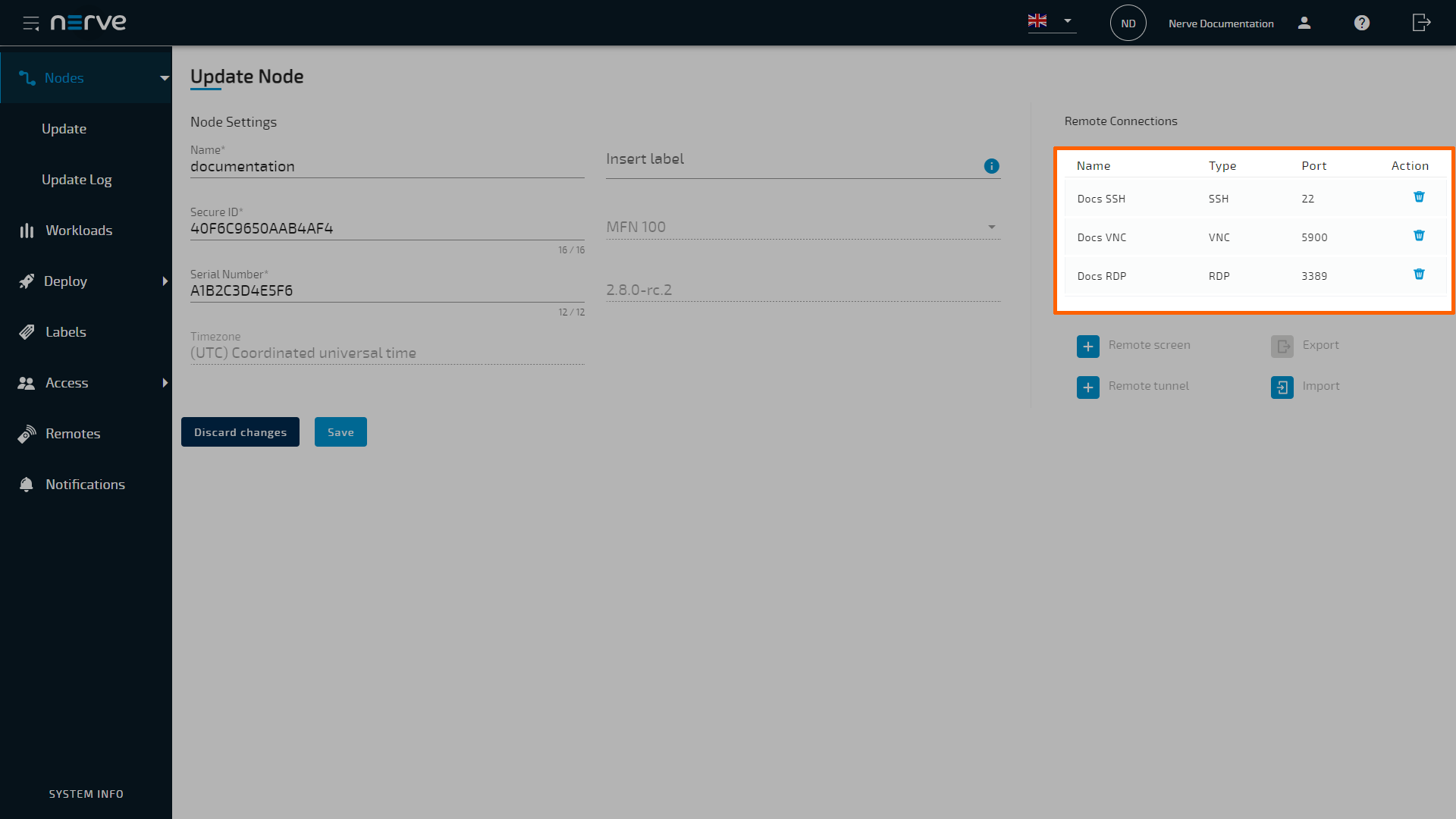Open the Update Log page

tap(77, 179)
